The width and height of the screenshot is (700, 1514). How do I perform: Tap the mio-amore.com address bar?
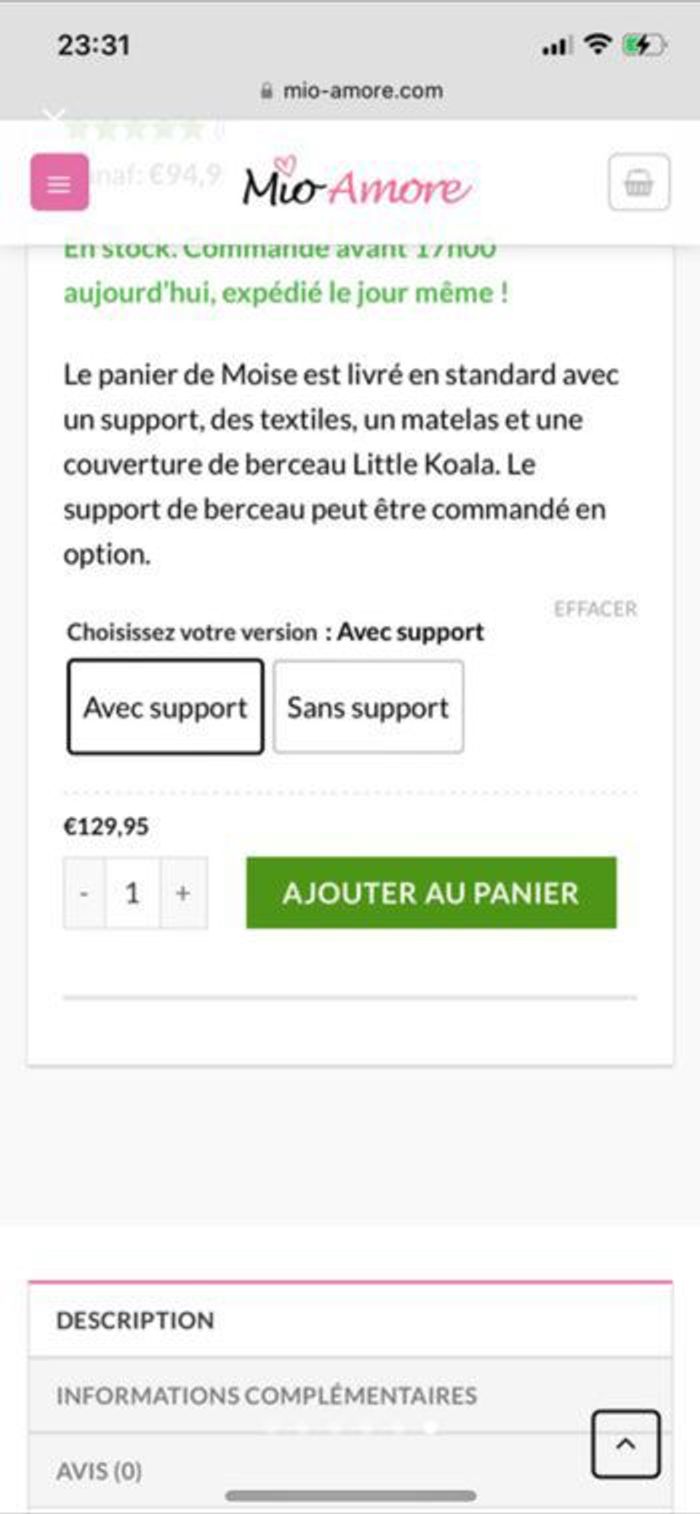click(x=362, y=91)
